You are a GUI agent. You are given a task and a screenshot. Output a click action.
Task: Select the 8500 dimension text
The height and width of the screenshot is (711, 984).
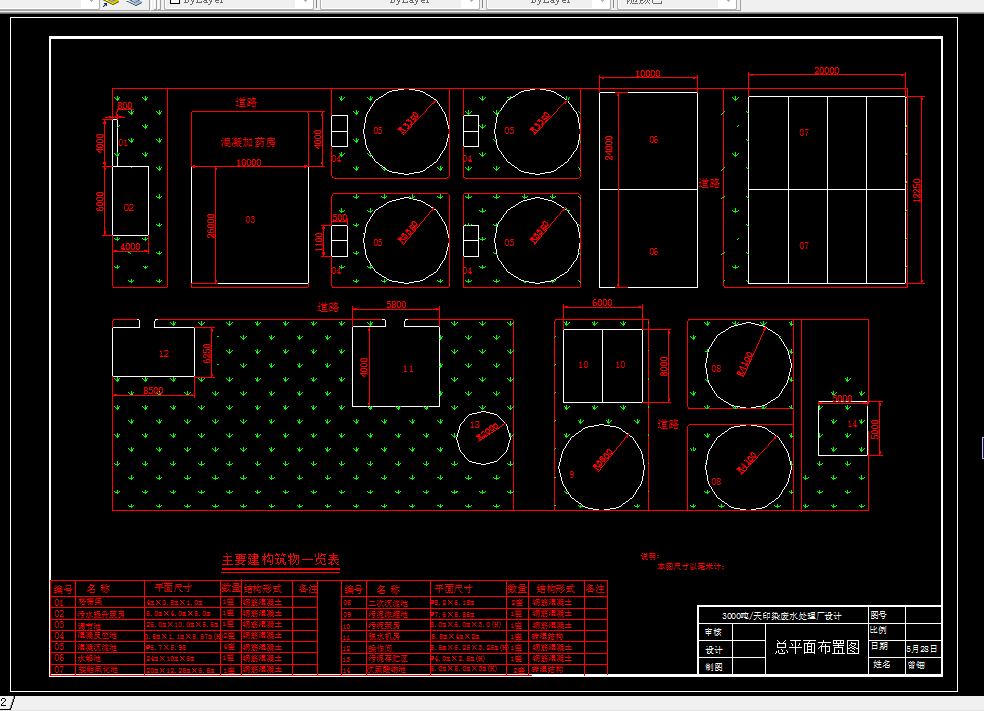click(153, 390)
